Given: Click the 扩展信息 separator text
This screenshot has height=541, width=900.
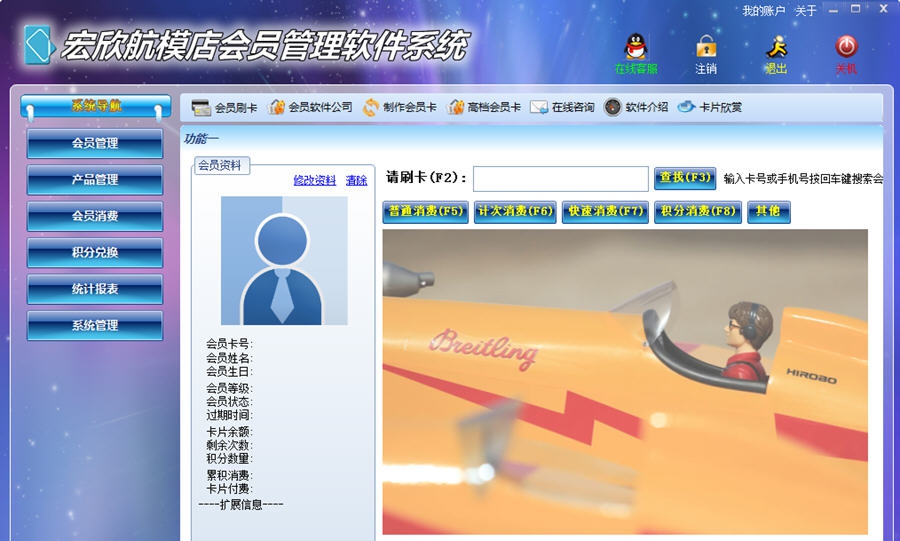Looking at the screenshot, I should 241,505.
